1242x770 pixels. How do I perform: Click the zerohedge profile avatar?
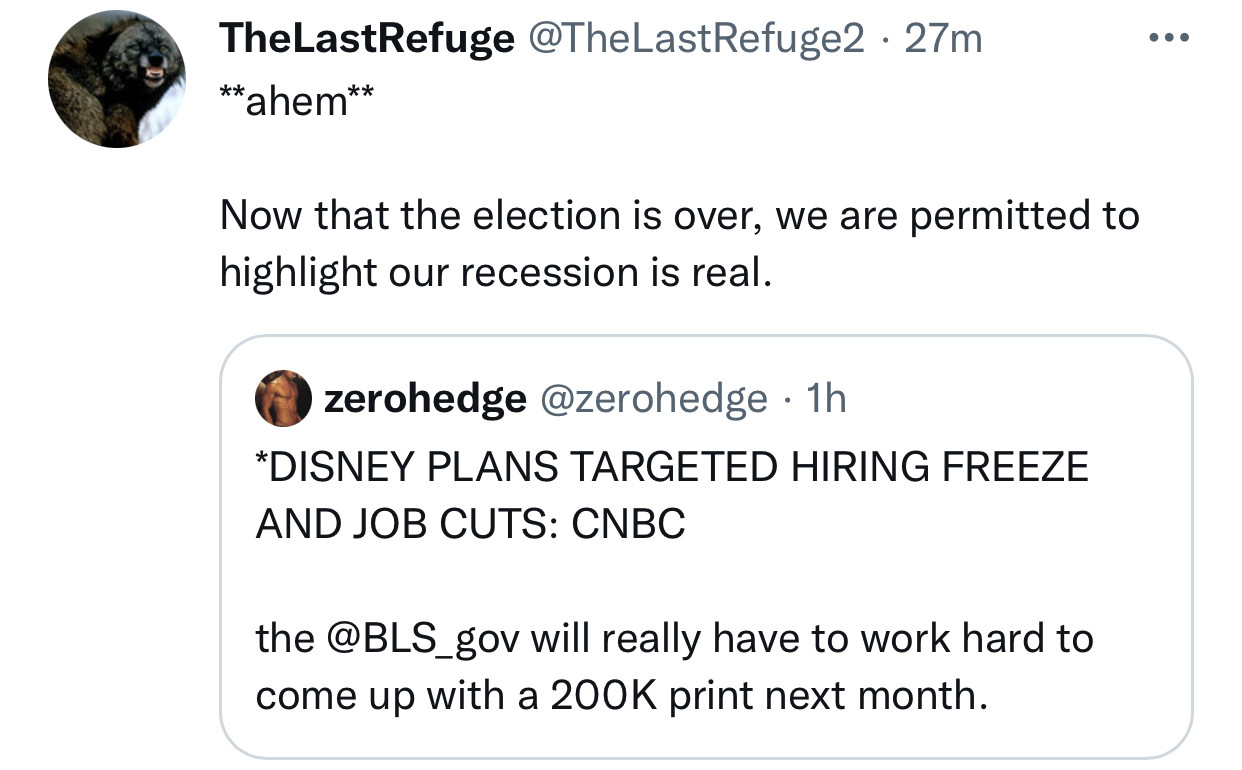(x=284, y=398)
